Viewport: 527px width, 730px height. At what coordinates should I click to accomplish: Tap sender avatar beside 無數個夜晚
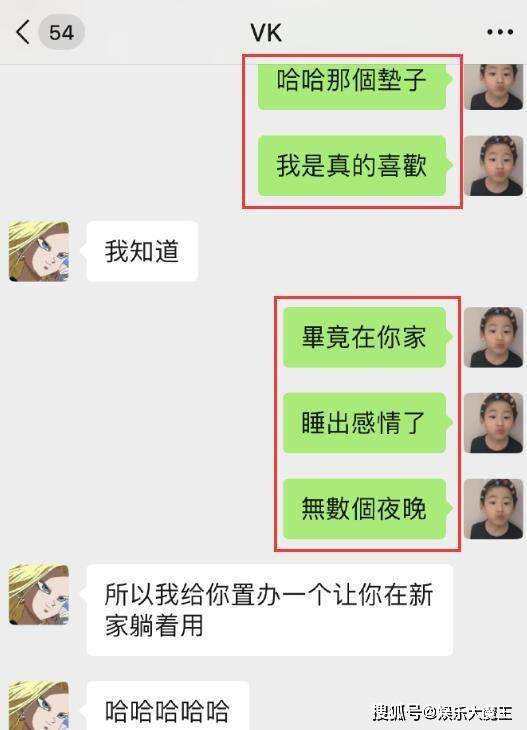(493, 509)
